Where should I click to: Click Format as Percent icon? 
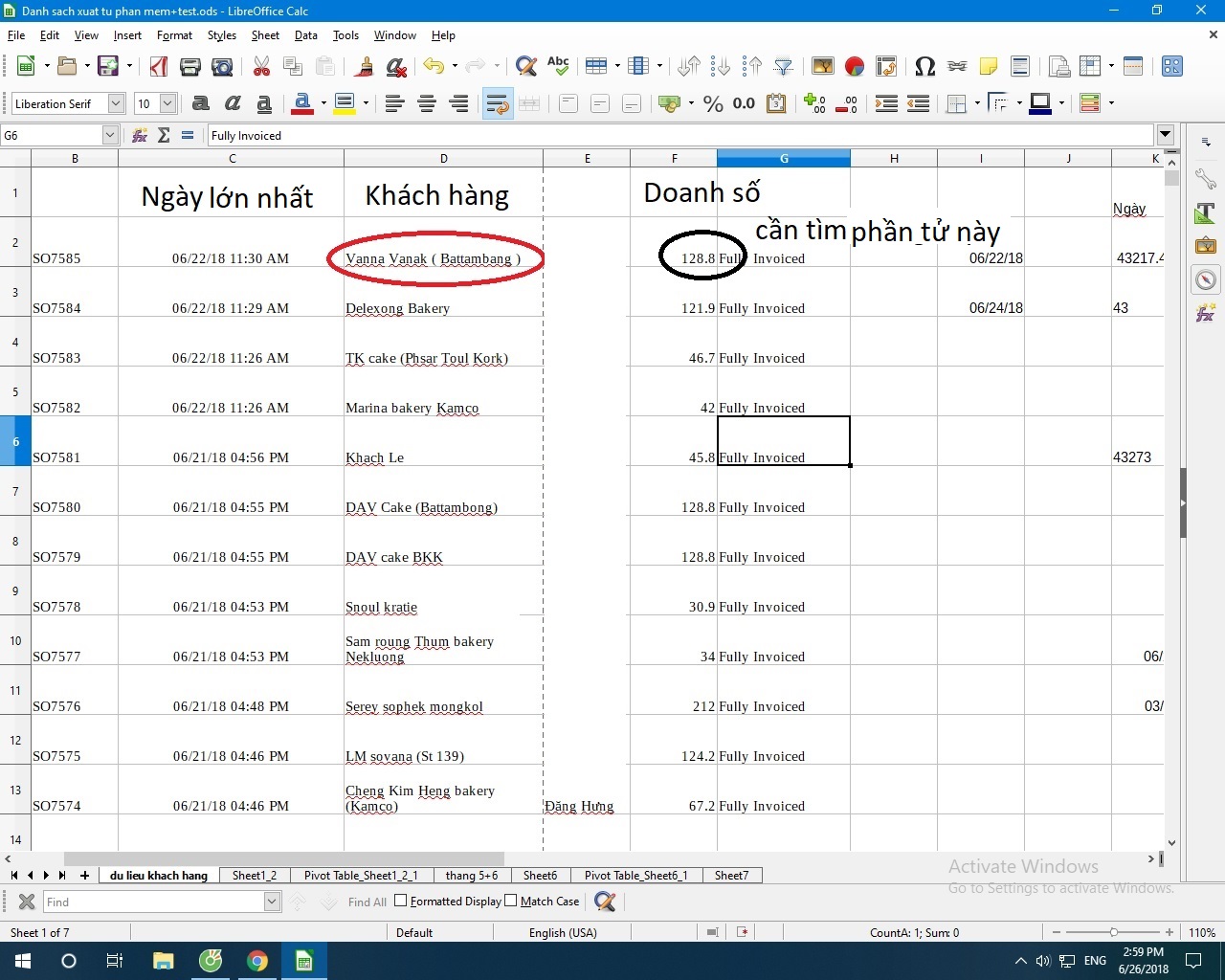[713, 103]
